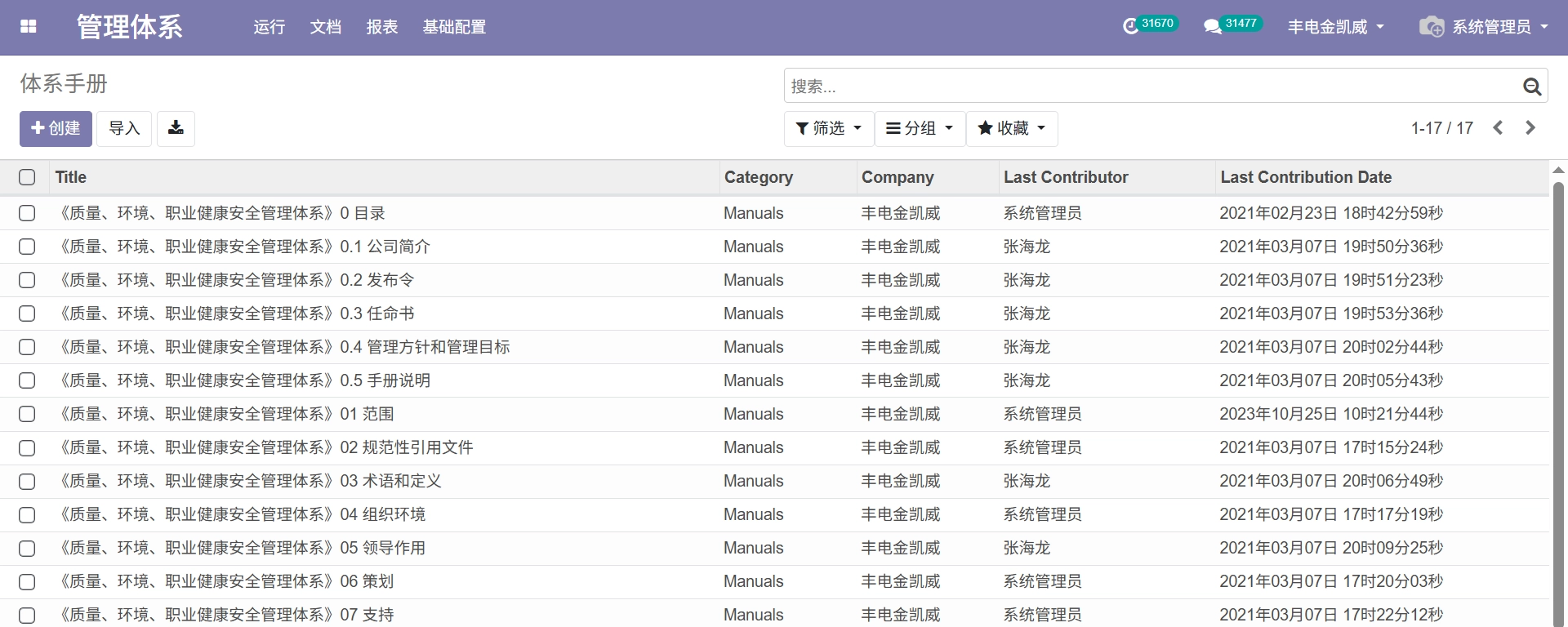
Task: Go to next page arrow
Action: [x=1530, y=128]
